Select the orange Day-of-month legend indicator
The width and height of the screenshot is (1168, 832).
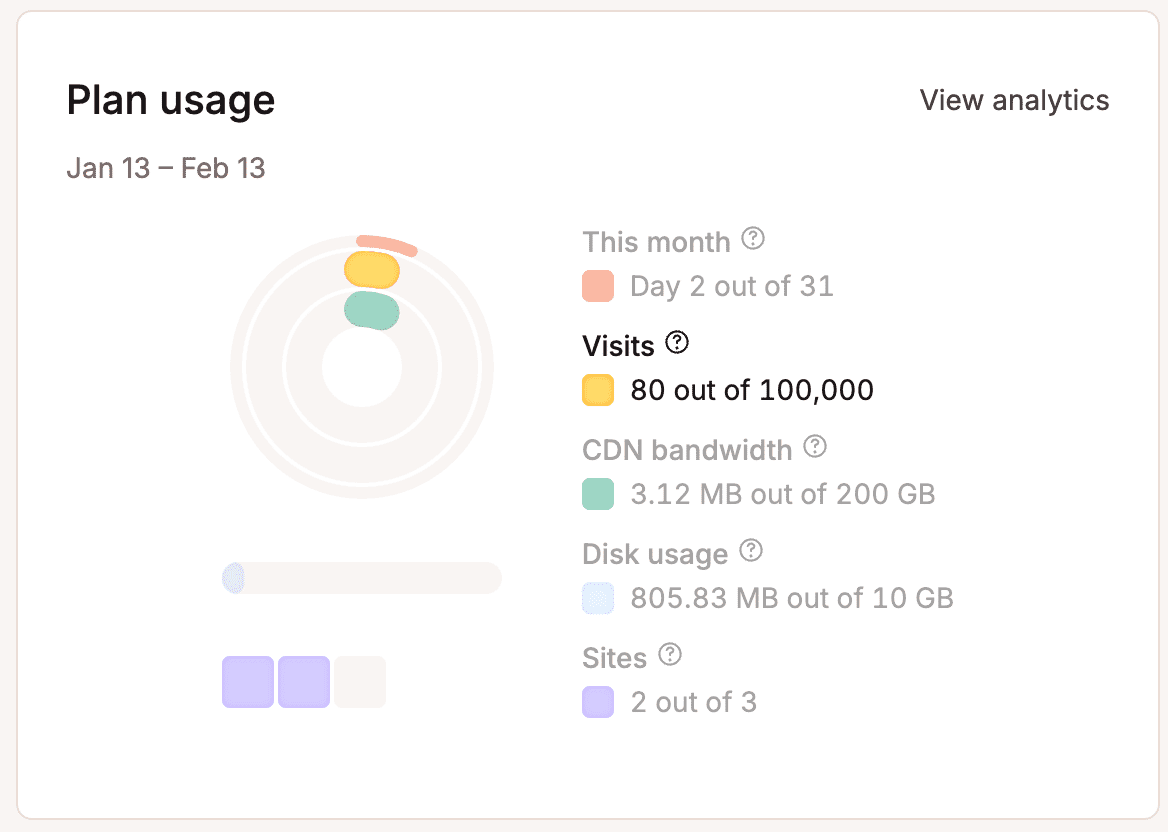[x=597, y=286]
